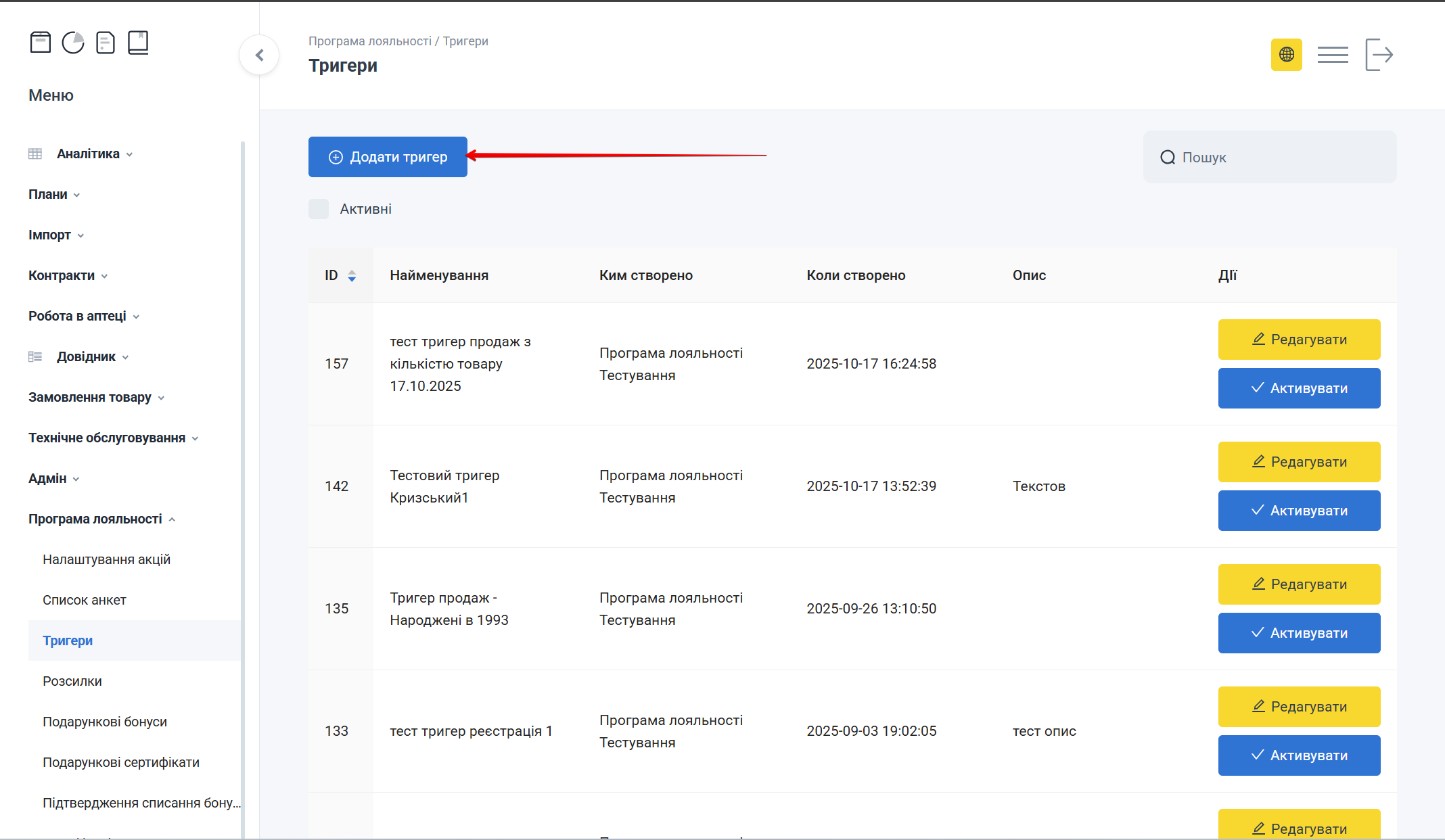
Task: Click Активувати for trigger 142
Action: coord(1299,511)
